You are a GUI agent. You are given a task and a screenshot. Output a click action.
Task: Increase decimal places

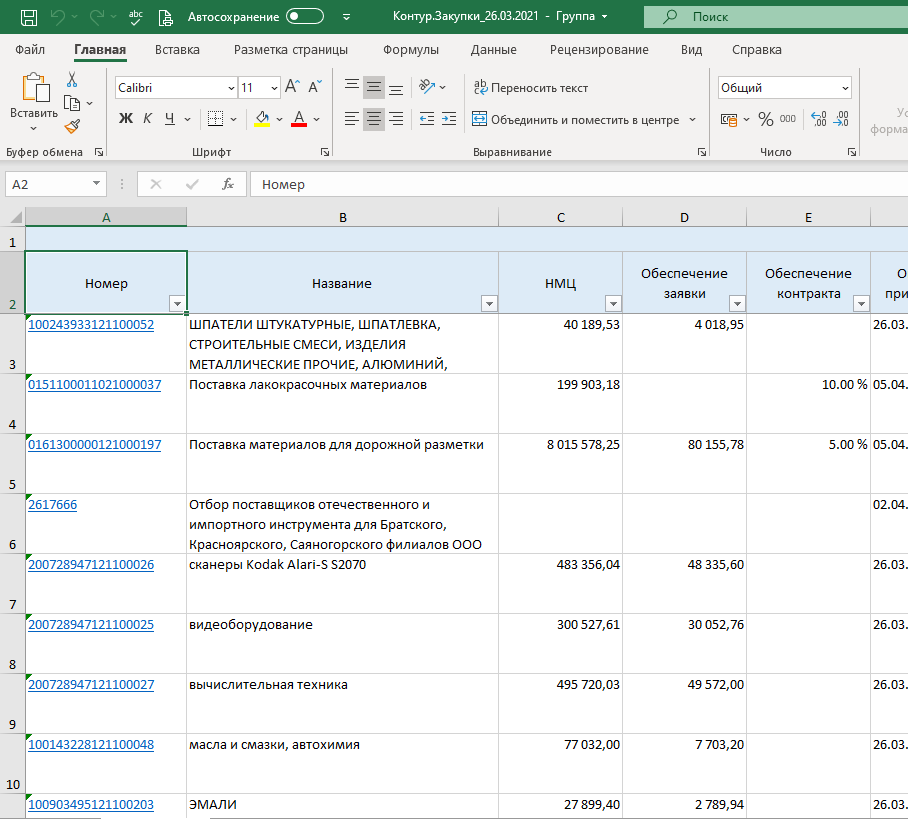click(819, 119)
